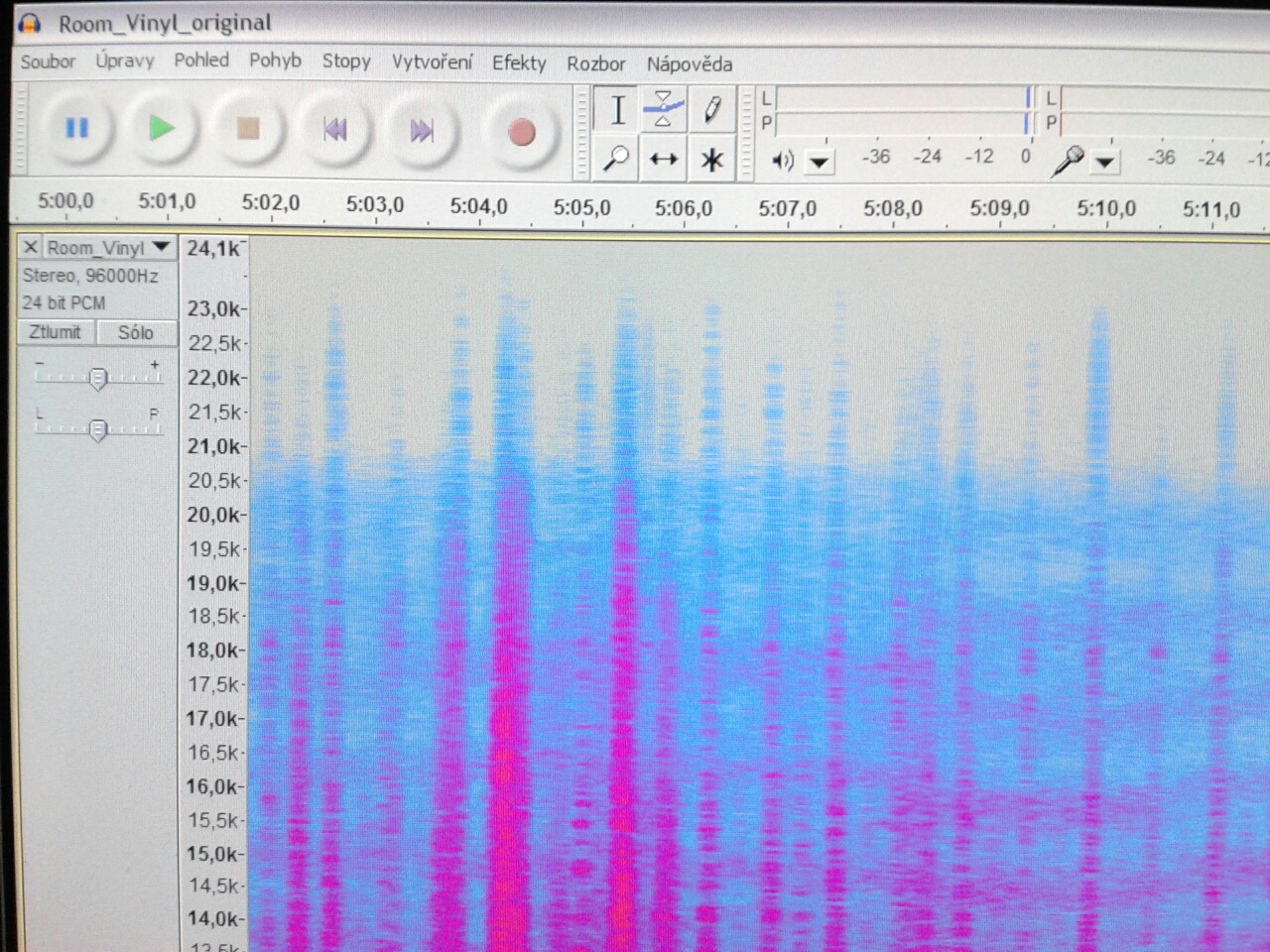Select the Draw pencil tool
This screenshot has width=1270, height=952.
711,110
